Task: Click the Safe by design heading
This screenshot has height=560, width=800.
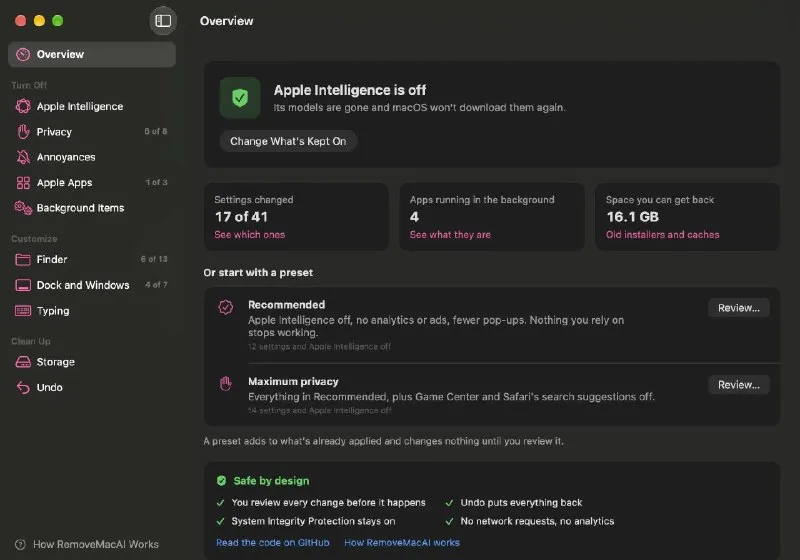Action: coord(271,481)
